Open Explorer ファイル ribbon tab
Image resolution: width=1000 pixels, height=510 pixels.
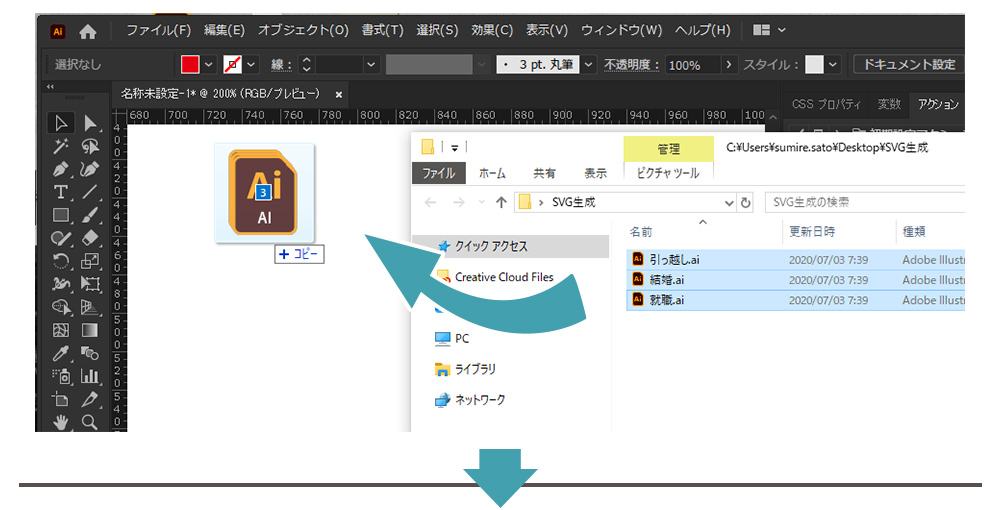[x=439, y=173]
